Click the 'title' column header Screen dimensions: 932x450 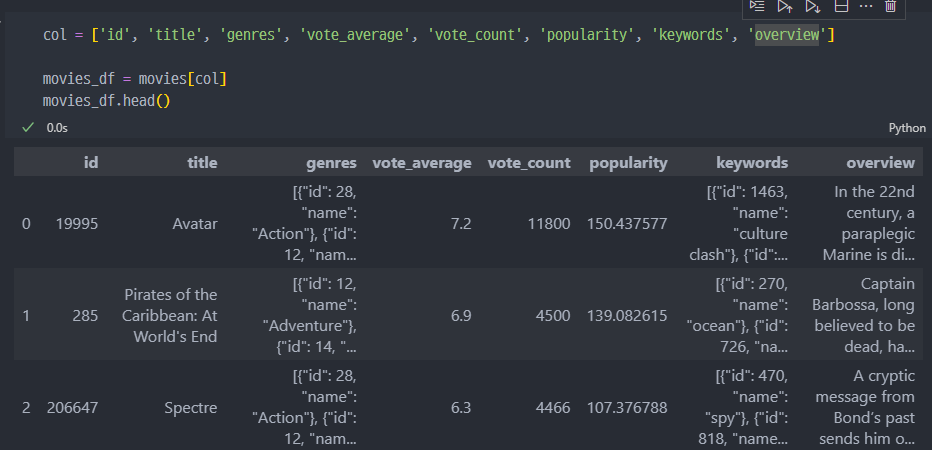(202, 162)
